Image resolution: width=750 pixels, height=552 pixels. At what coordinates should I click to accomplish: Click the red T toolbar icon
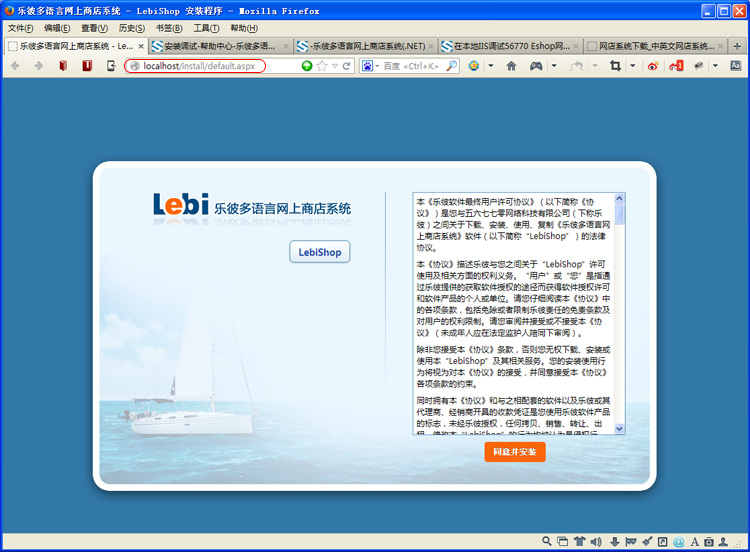click(87, 66)
